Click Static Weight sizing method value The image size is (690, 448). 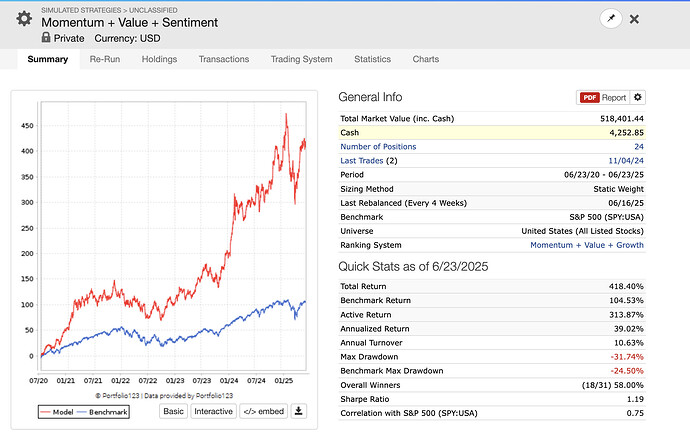[618, 189]
